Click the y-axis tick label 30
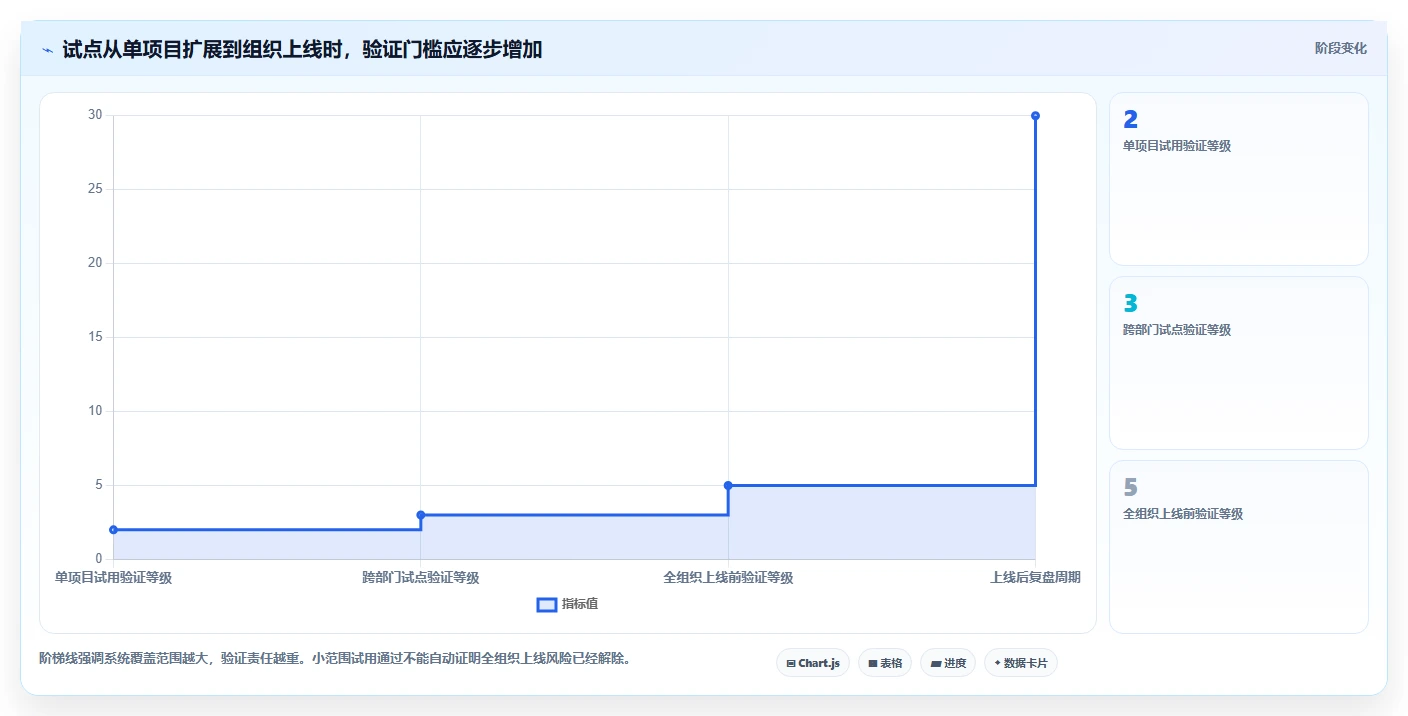The height and width of the screenshot is (716, 1408). click(x=95, y=115)
